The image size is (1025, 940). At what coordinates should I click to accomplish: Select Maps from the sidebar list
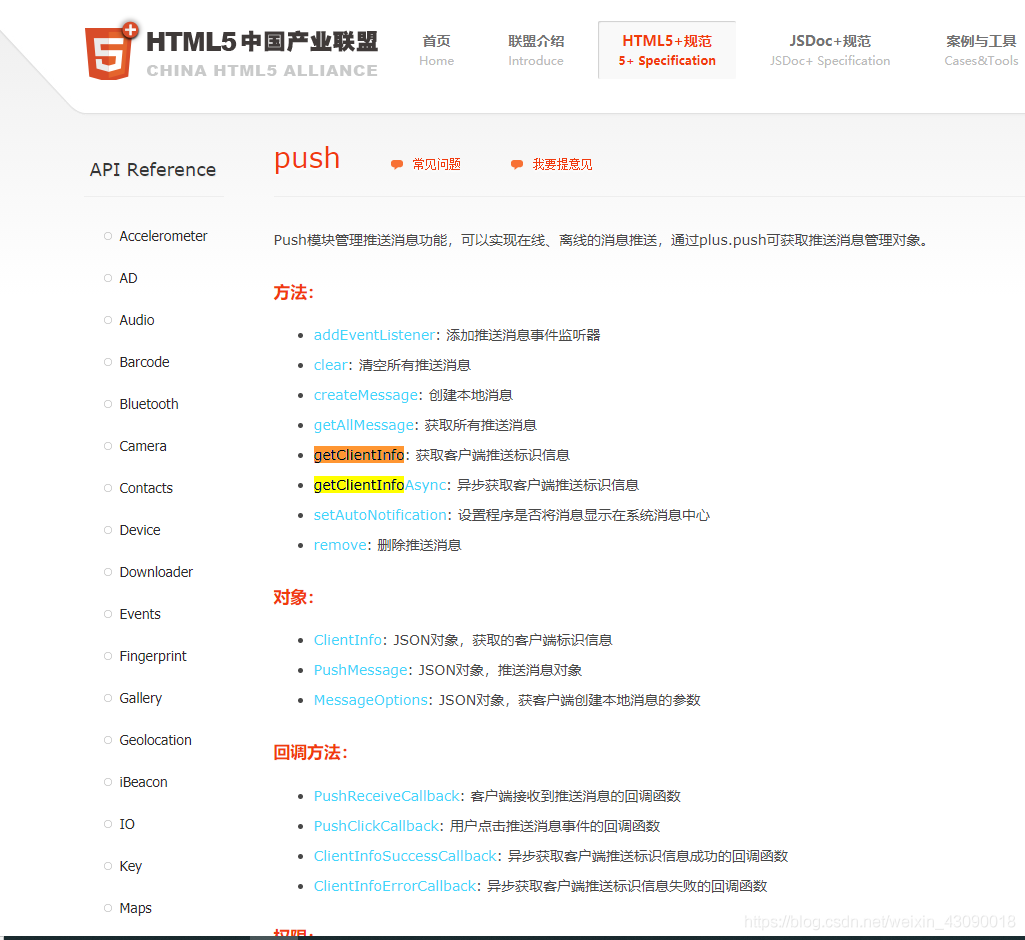[135, 908]
